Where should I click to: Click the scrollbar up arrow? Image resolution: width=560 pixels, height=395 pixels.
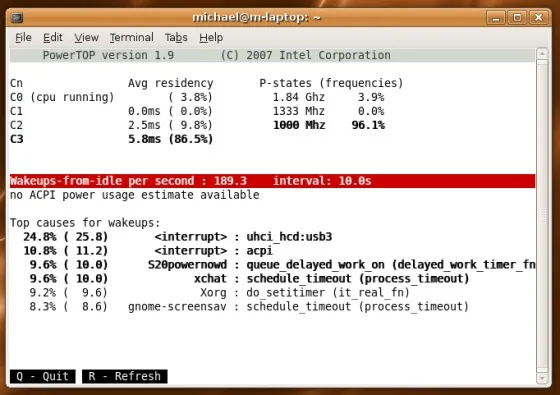(x=542, y=54)
